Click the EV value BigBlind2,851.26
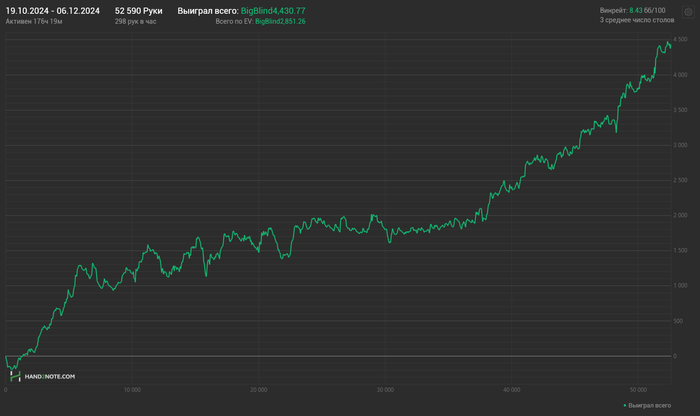Viewport: 700px width, 416px height. 280,21
